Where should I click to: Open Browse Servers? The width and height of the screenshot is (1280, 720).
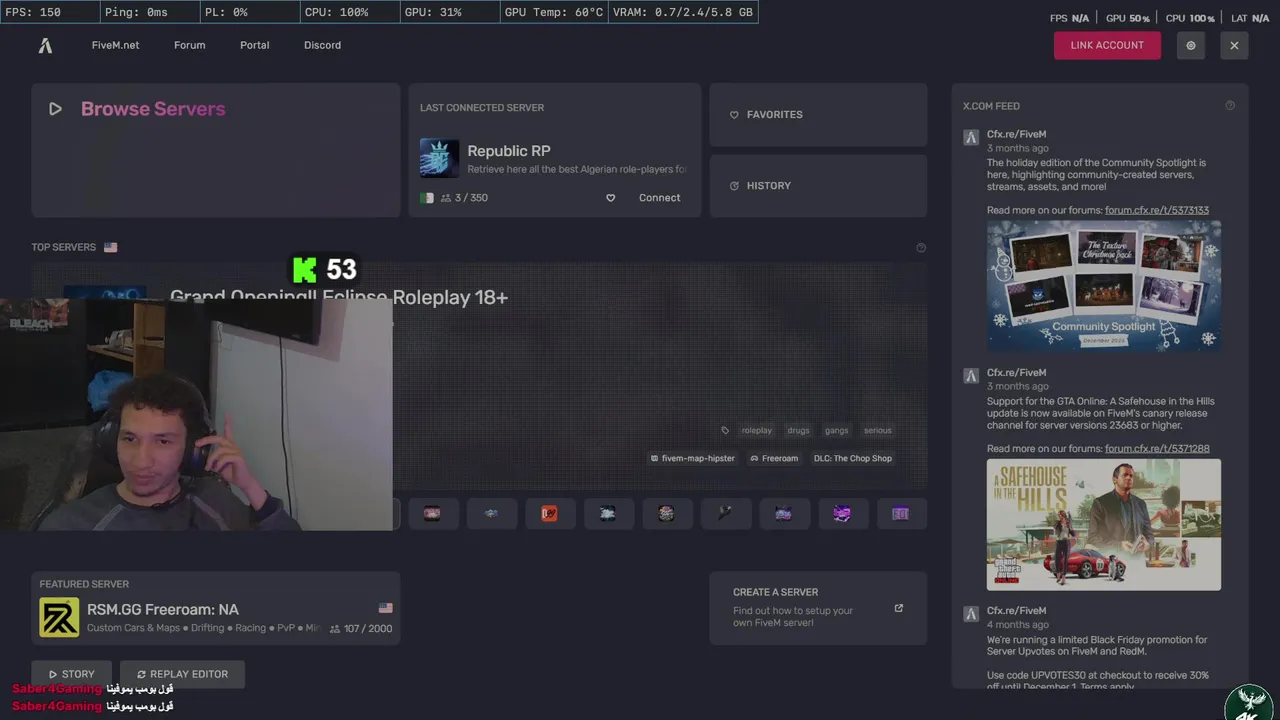pos(215,150)
